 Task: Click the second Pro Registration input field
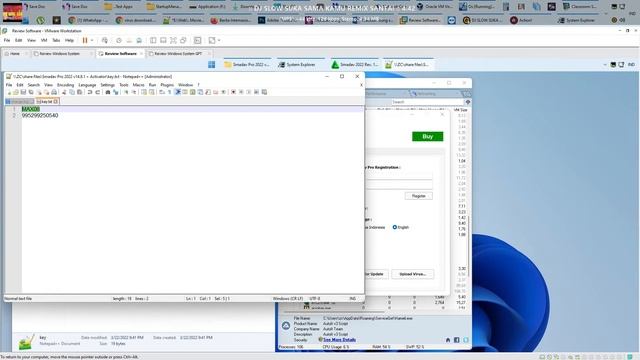[399, 185]
